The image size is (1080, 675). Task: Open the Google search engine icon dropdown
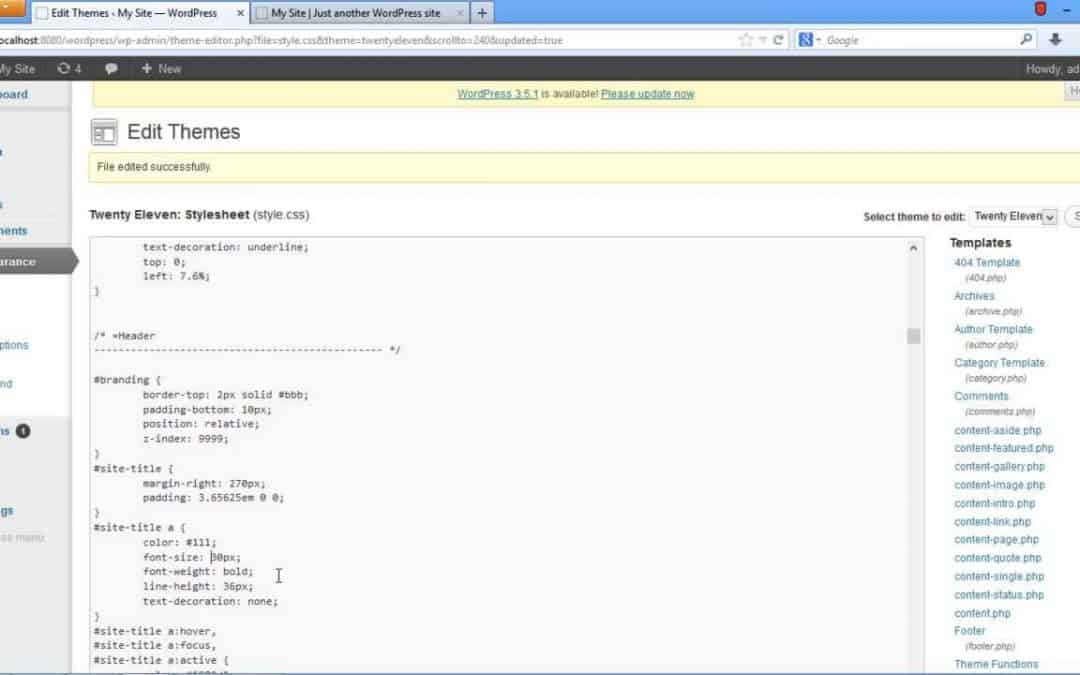tap(809, 40)
